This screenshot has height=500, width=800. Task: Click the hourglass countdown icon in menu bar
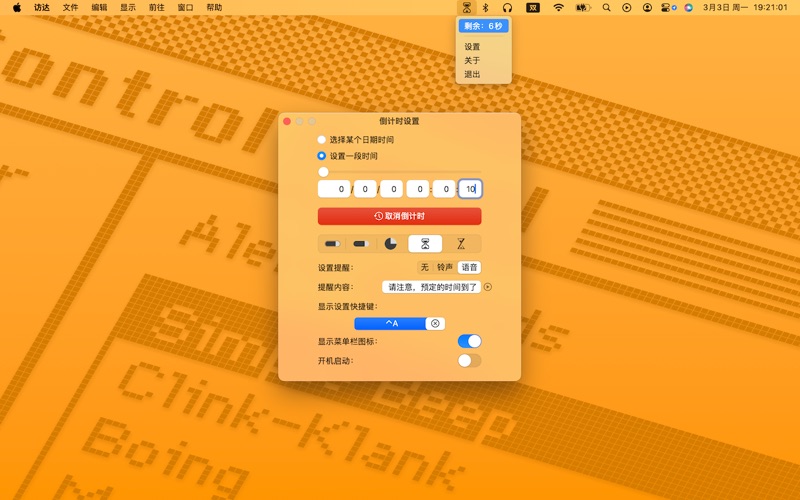466,7
